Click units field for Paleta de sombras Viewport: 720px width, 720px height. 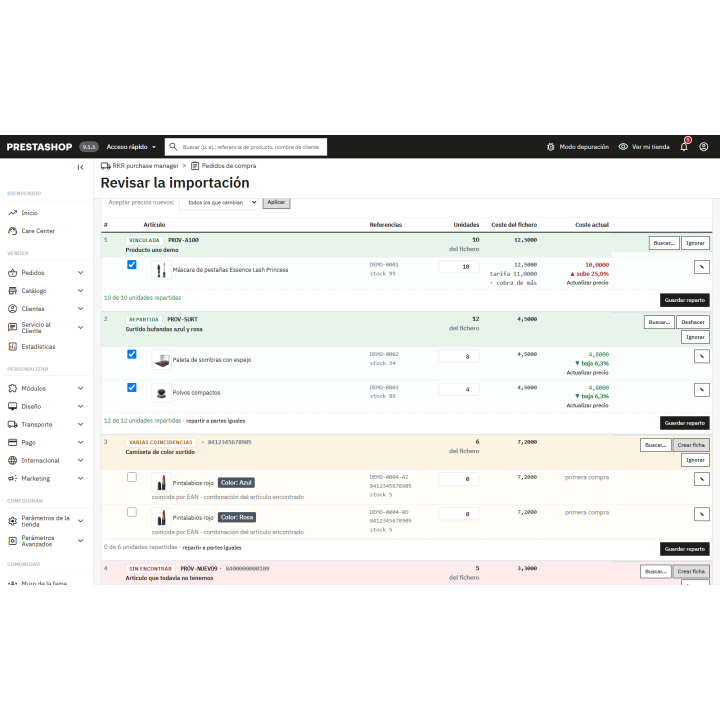pyautogui.click(x=459, y=356)
